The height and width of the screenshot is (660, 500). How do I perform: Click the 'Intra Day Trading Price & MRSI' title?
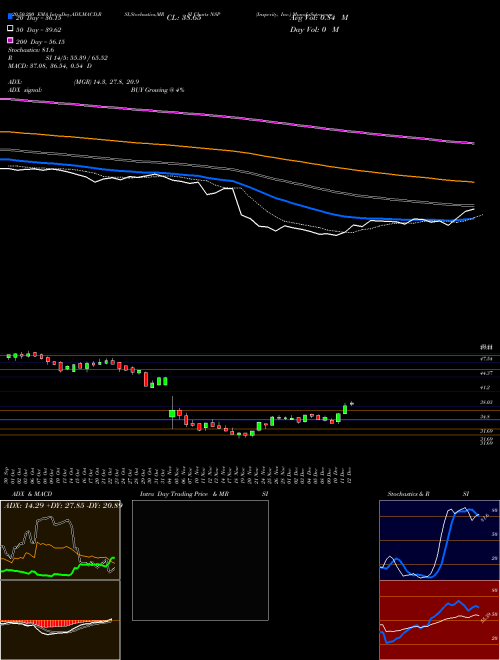pos(204,494)
